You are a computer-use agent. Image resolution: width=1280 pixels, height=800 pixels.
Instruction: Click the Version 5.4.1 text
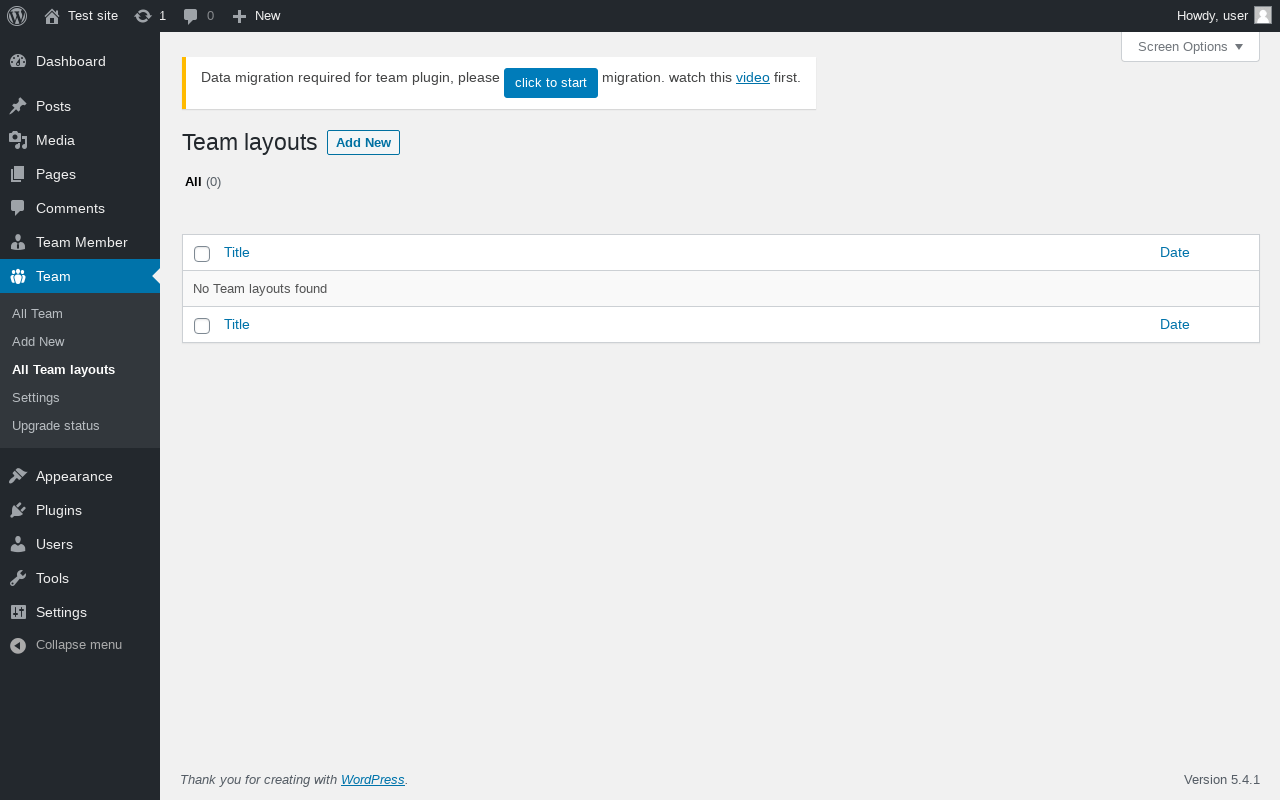[1222, 780]
